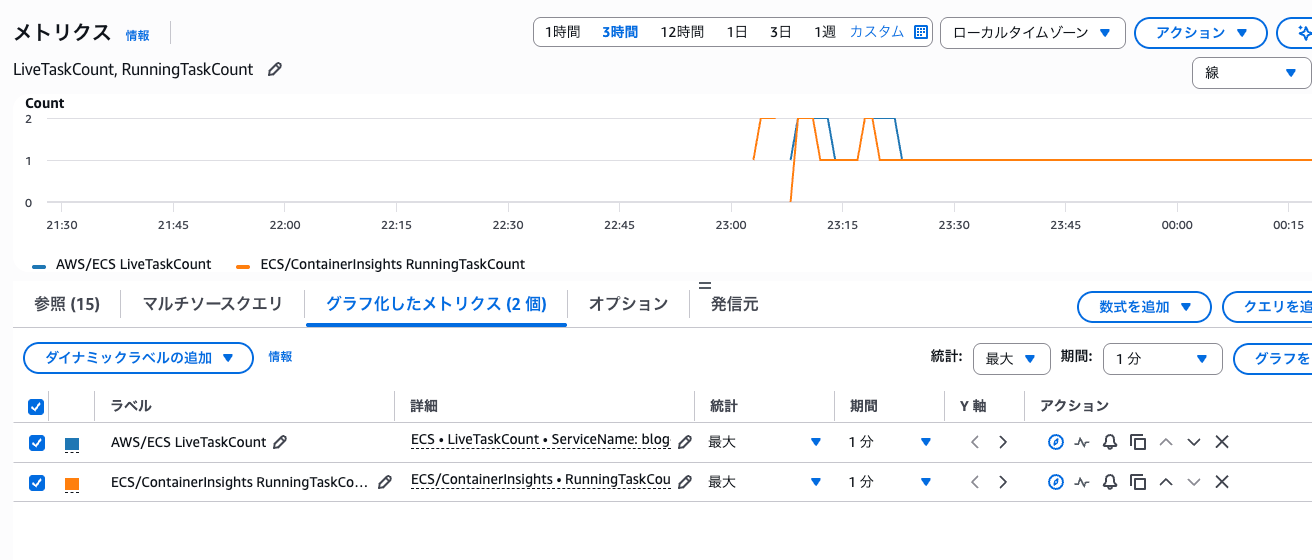The width and height of the screenshot is (1312, 560).
Task: Open the 線 graph type dropdown
Action: [x=1251, y=73]
